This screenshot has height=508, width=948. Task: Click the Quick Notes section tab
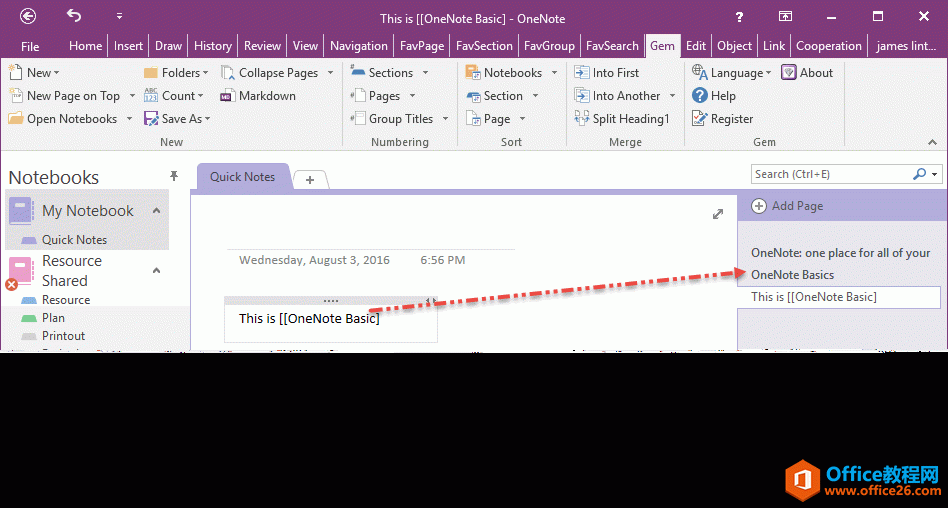click(x=242, y=177)
